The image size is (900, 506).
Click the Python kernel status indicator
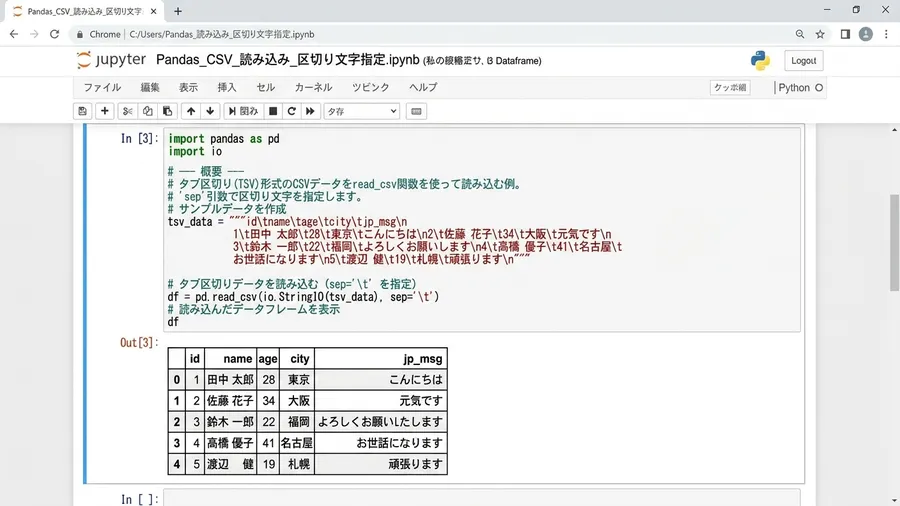pyautogui.click(x=801, y=88)
